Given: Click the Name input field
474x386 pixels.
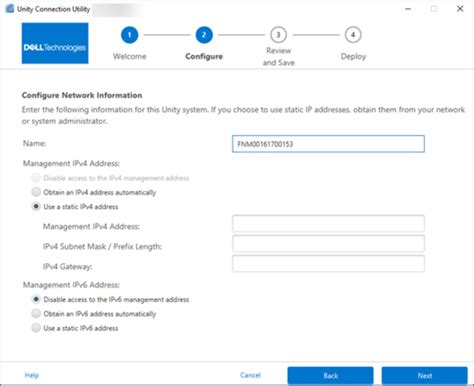Looking at the screenshot, I should pyautogui.click(x=328, y=144).
